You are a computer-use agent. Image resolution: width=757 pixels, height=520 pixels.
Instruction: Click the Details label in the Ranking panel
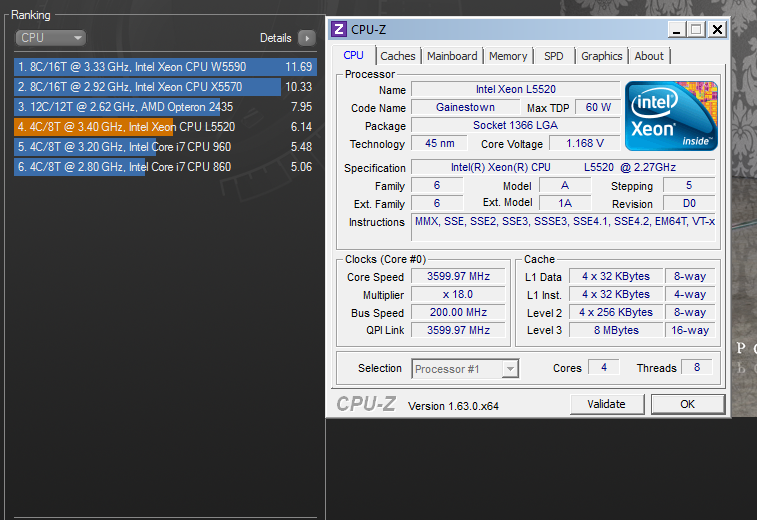[x=276, y=38]
